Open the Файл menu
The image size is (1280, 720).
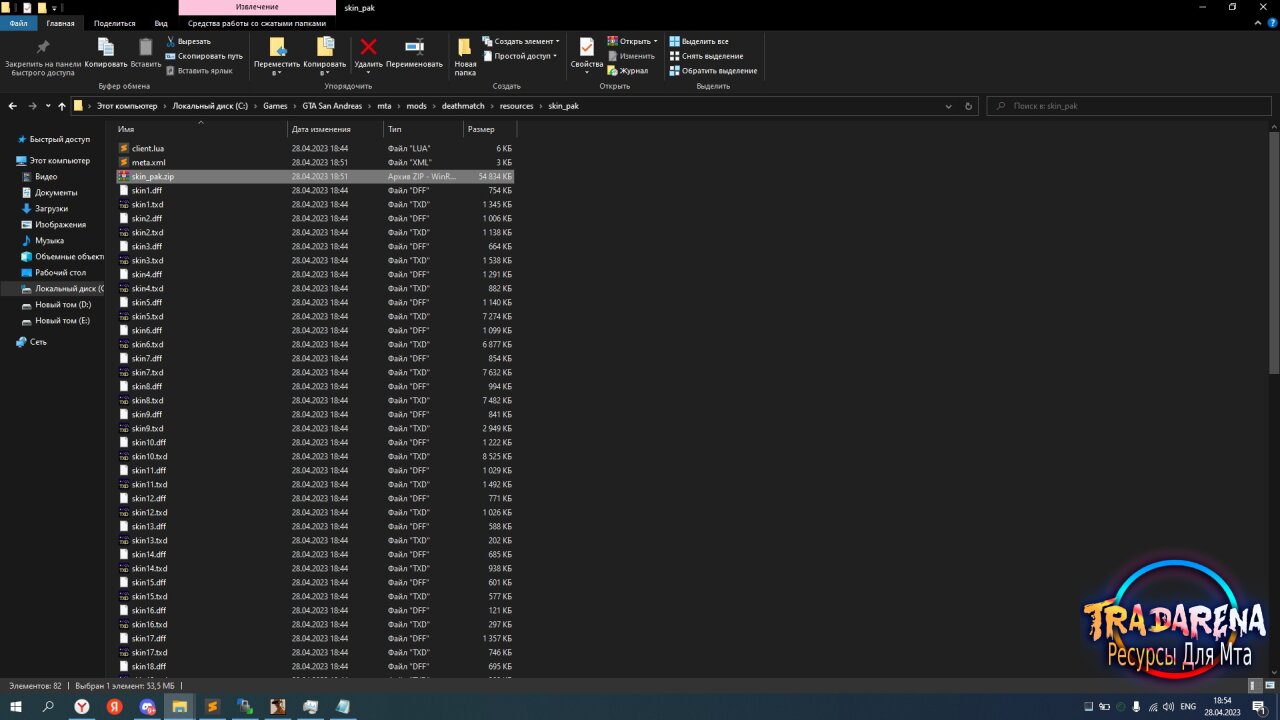(19, 23)
